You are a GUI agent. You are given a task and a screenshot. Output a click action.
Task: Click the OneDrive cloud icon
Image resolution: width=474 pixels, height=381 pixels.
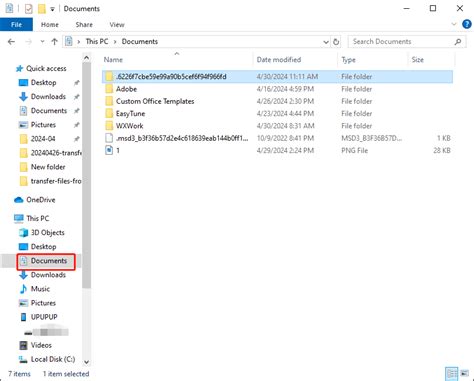19,200
